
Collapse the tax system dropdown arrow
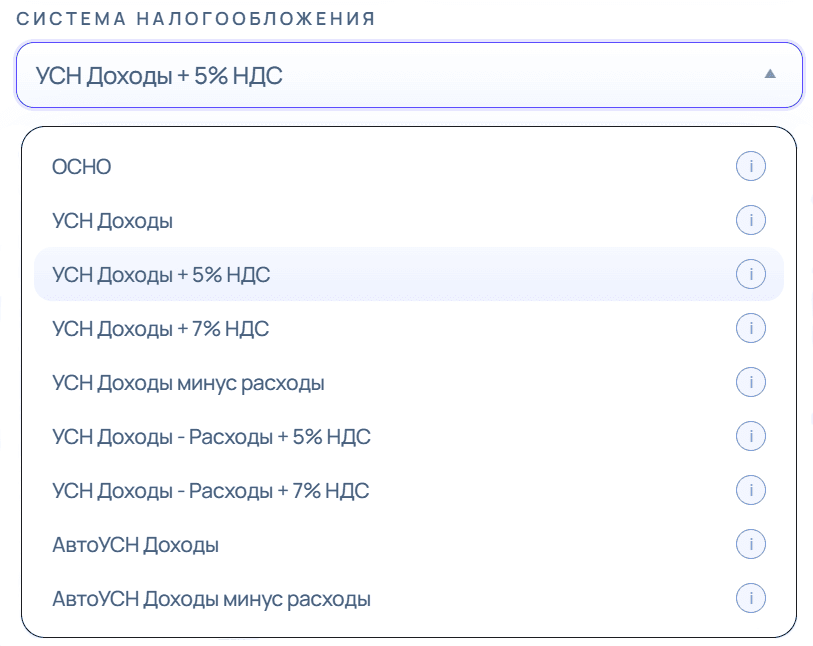[769, 75]
